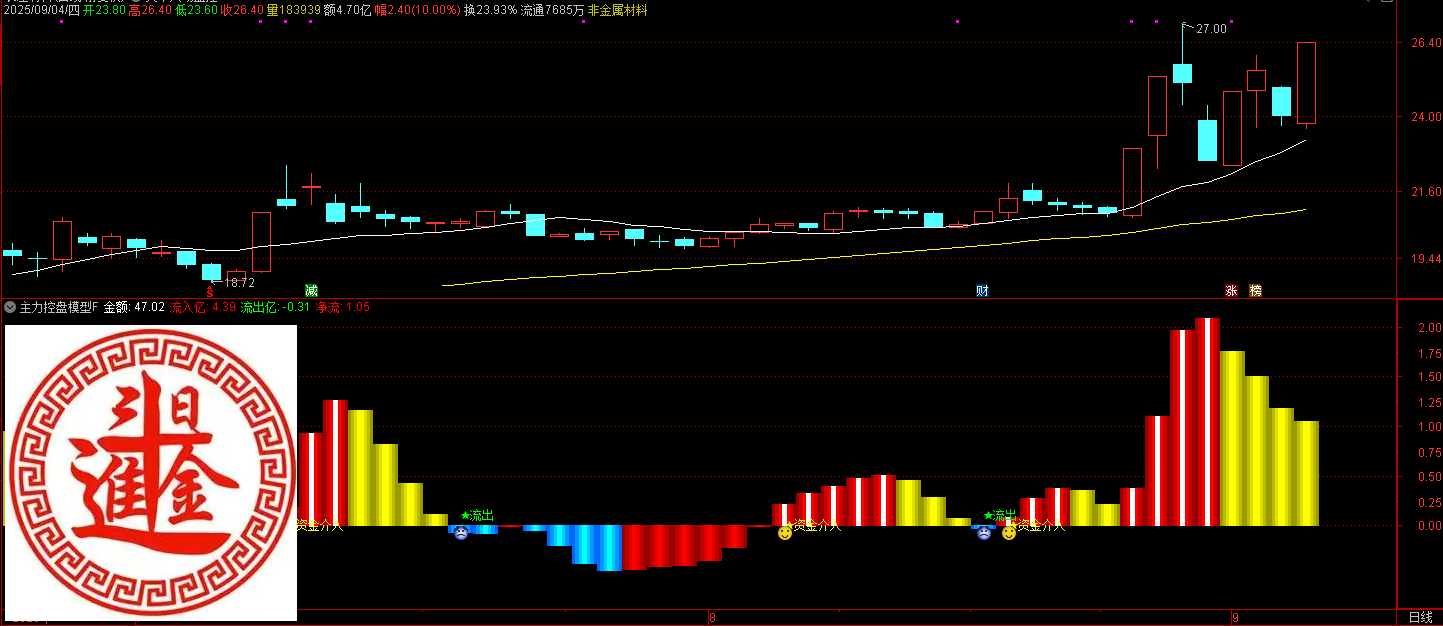This screenshot has width=1443, height=626.
Task: Click the 21.60 price axis label
Action: point(1426,191)
